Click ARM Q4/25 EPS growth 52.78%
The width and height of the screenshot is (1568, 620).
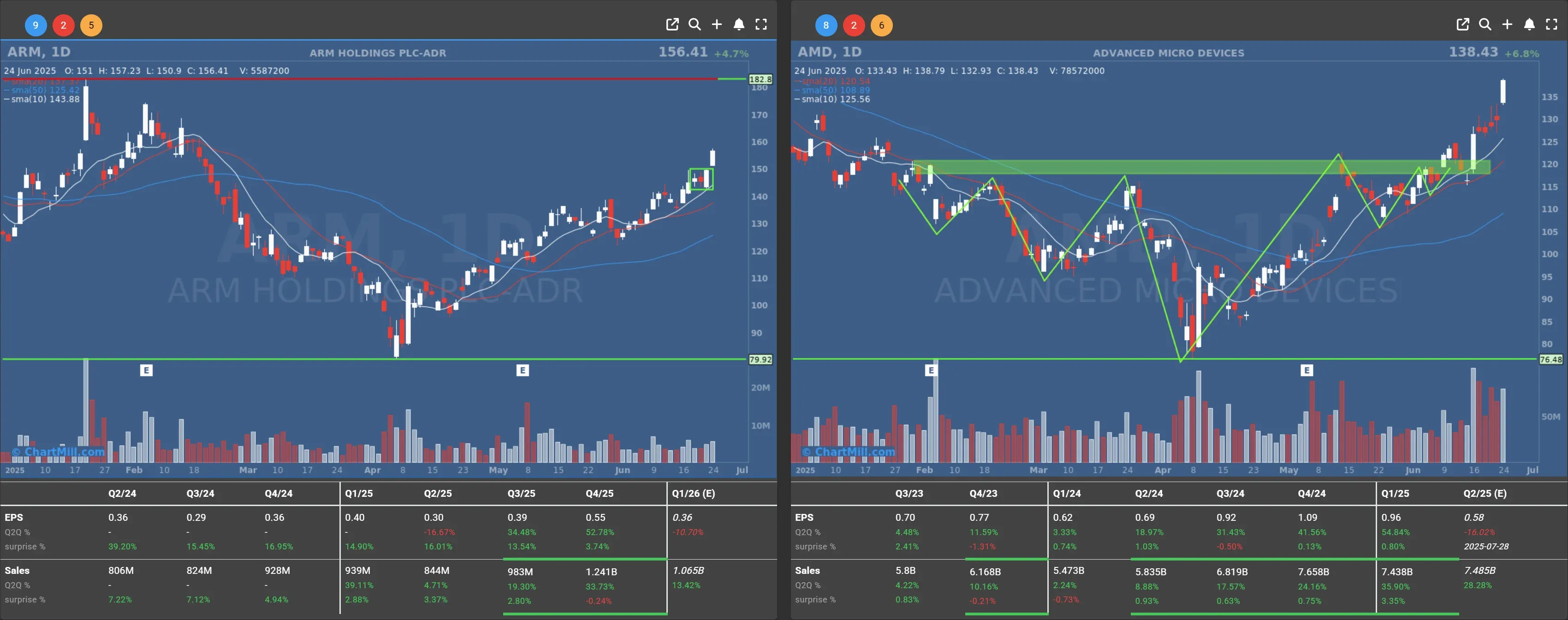tap(600, 532)
